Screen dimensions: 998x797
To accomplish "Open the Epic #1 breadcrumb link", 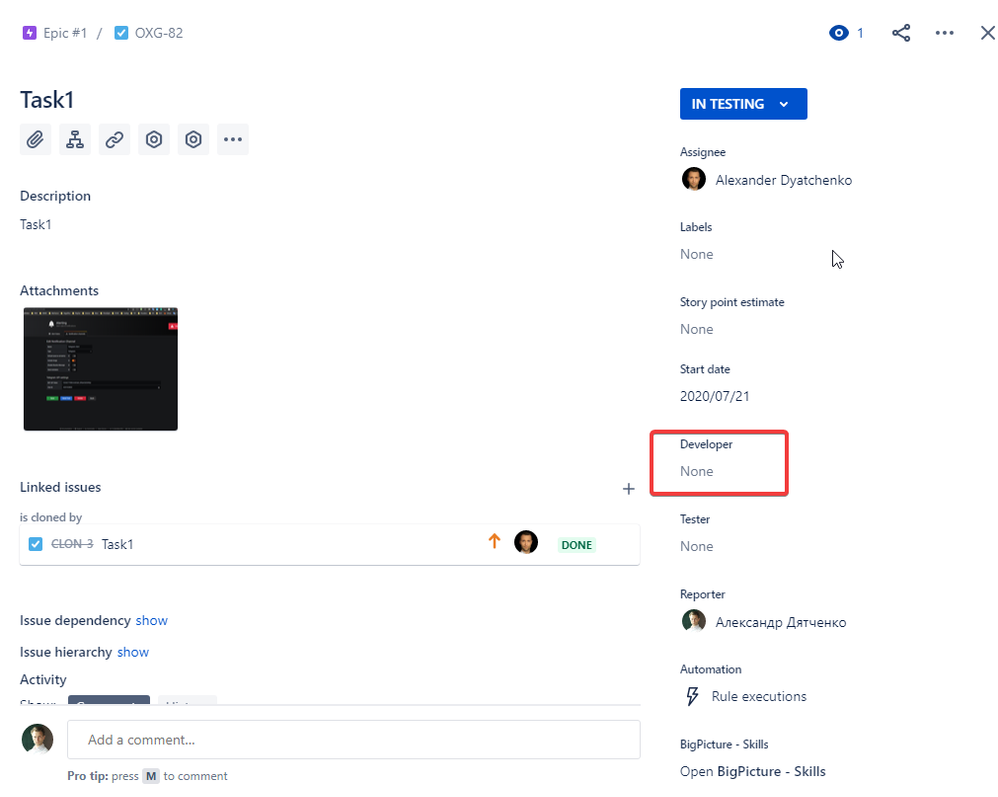I will pyautogui.click(x=65, y=33).
